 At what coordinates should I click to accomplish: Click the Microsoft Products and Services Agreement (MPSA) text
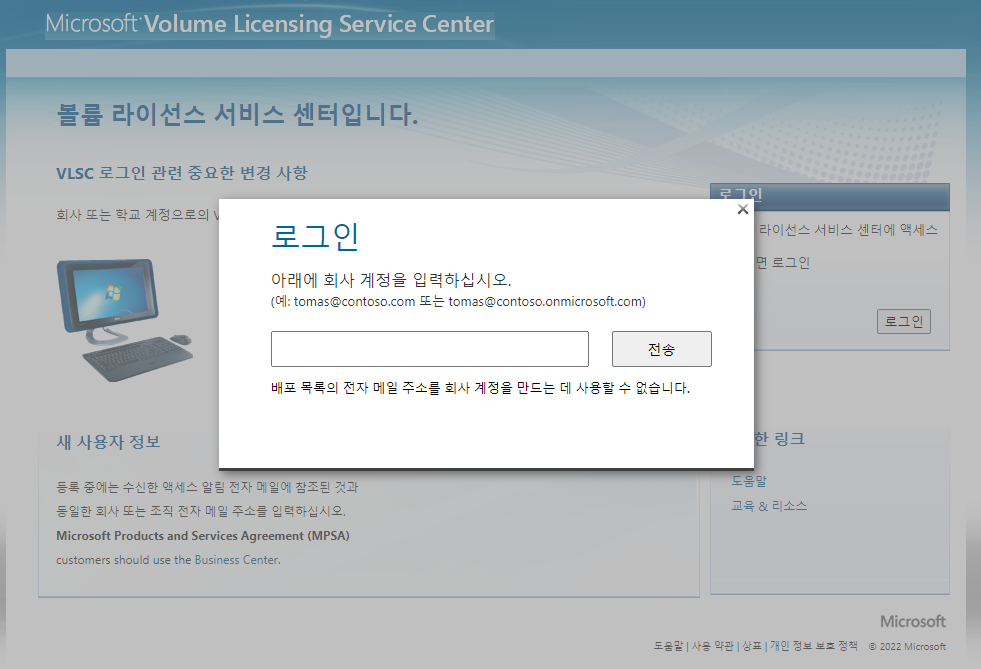tap(203, 536)
